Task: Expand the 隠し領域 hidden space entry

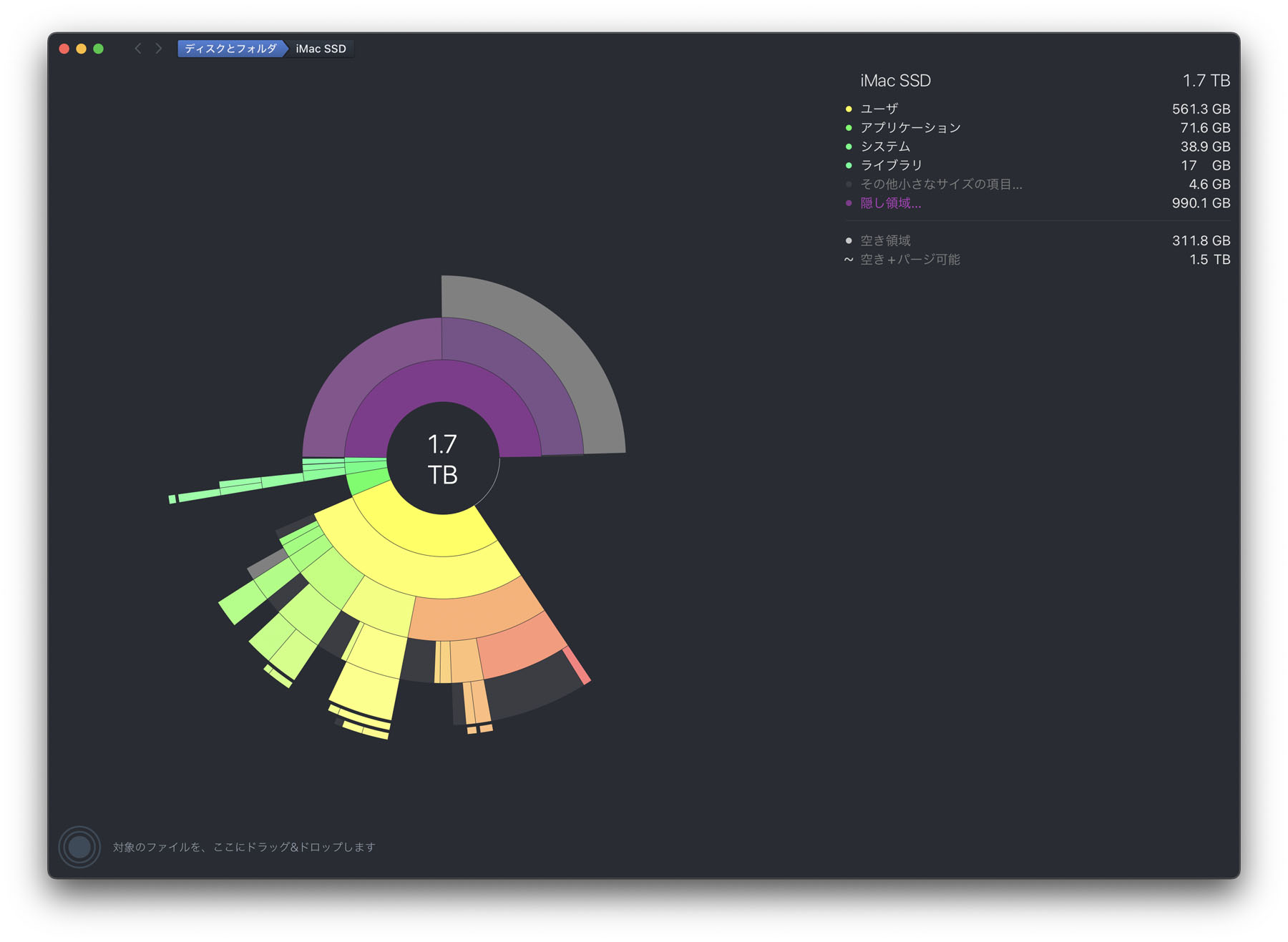Action: (x=890, y=203)
